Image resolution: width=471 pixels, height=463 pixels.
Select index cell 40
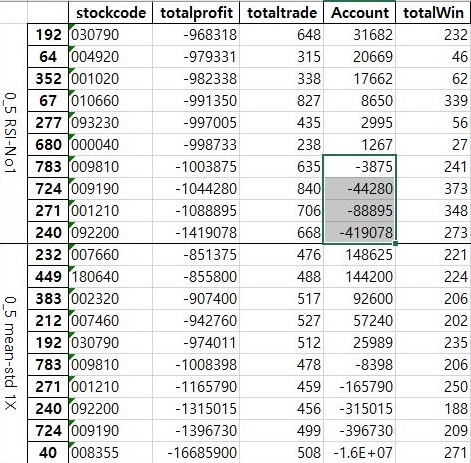click(x=48, y=452)
